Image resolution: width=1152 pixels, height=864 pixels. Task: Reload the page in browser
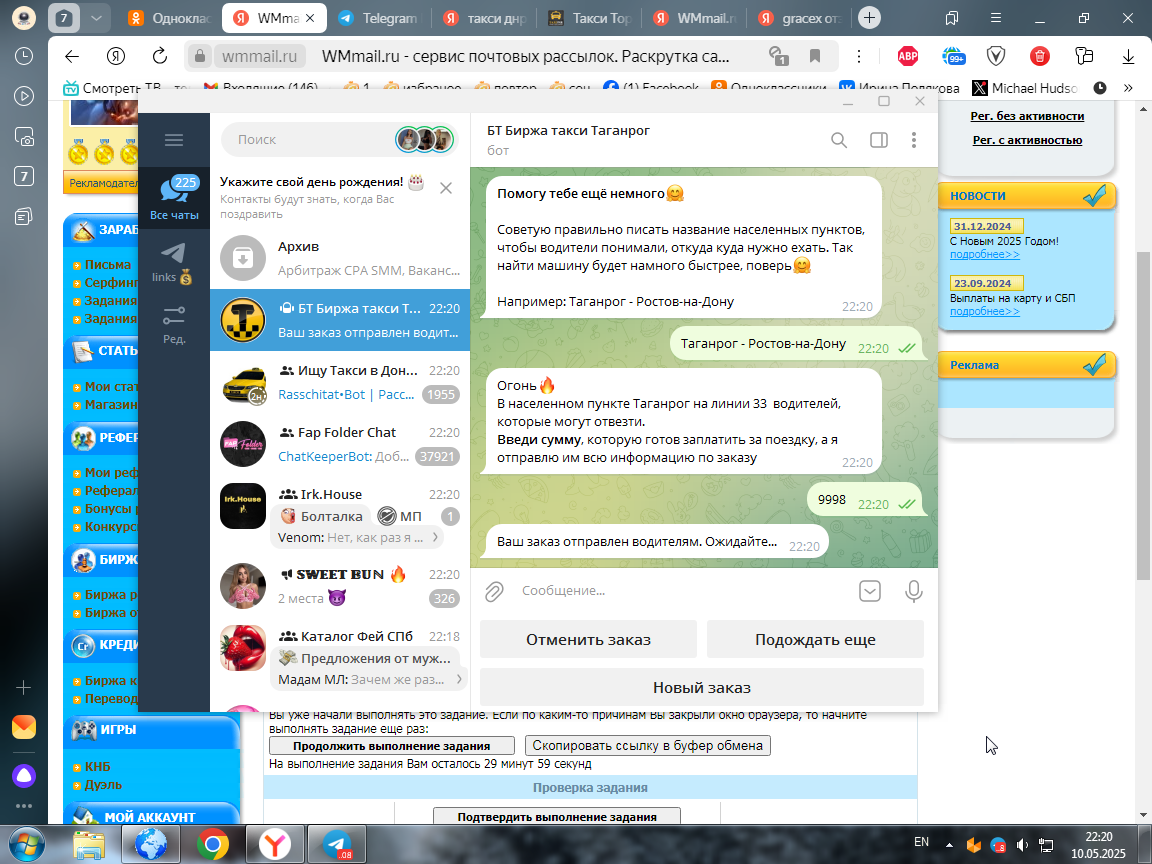[x=159, y=56]
